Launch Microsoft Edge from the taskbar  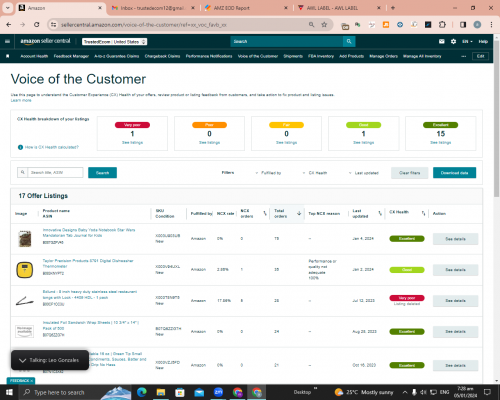point(142,392)
